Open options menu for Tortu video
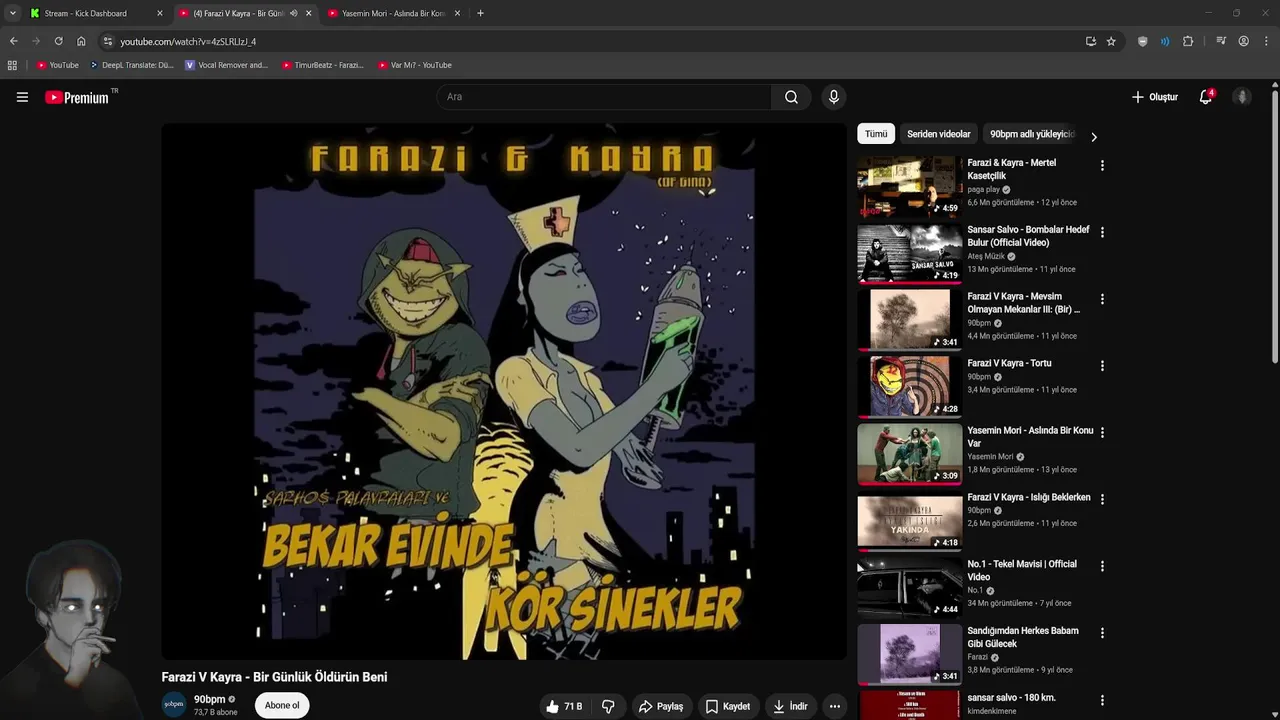Image resolution: width=1280 pixels, height=720 pixels. [x=1102, y=366]
